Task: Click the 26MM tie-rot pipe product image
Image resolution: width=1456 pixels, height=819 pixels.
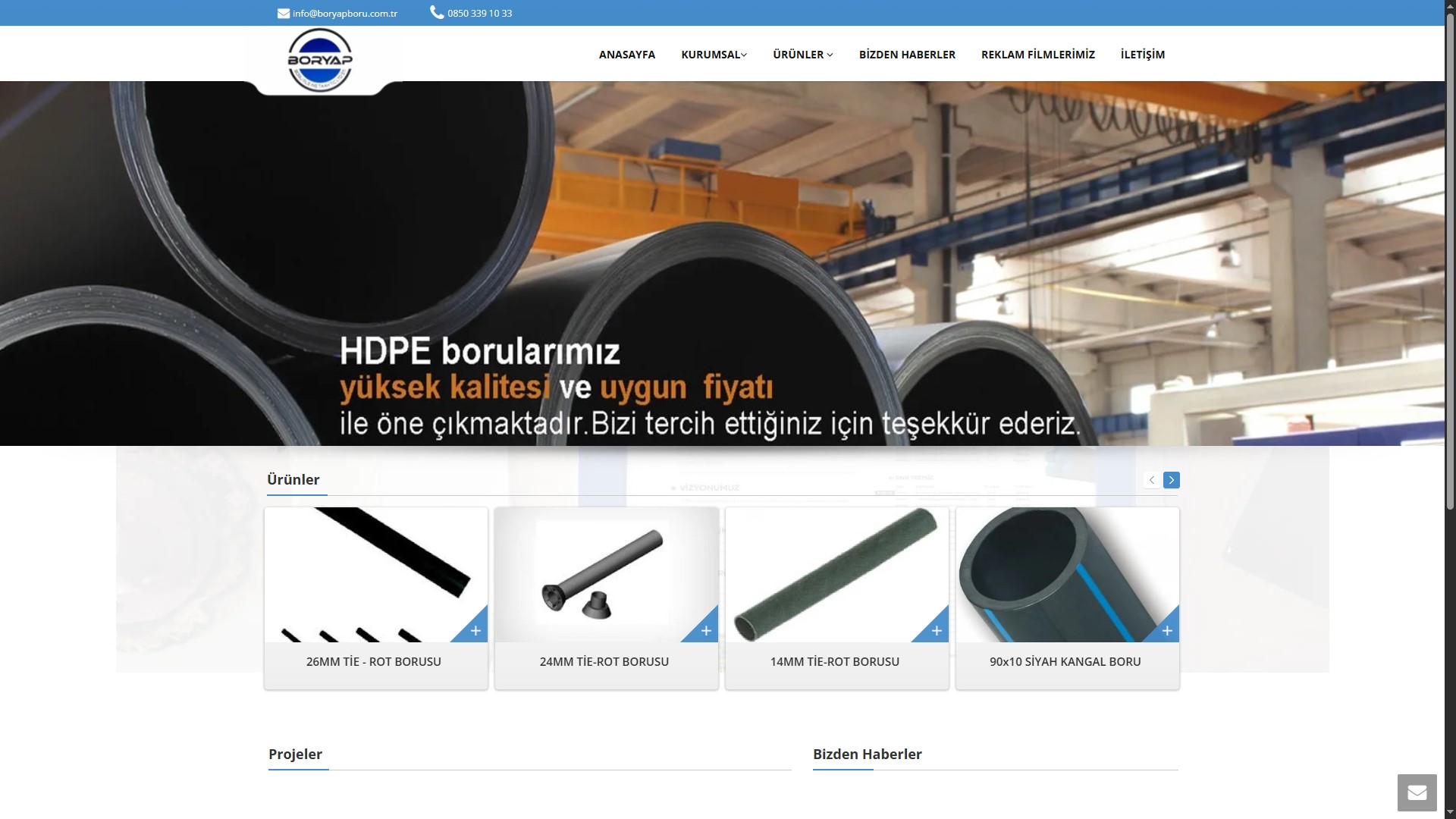Action: pyautogui.click(x=376, y=575)
